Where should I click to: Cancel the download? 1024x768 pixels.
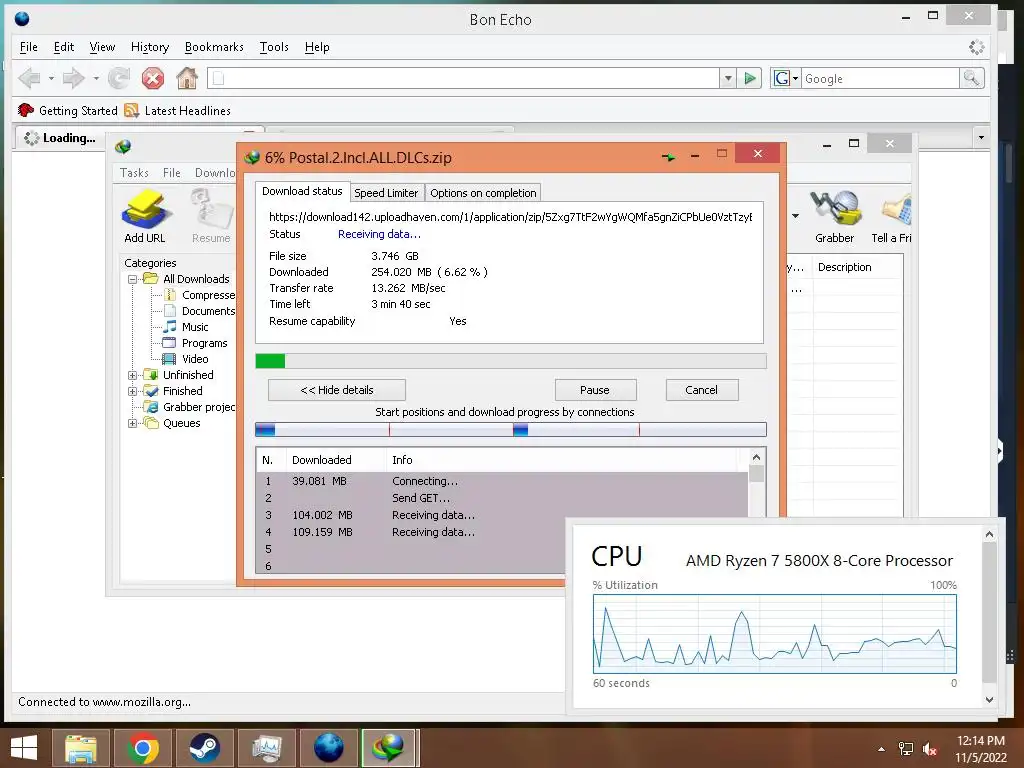point(701,390)
